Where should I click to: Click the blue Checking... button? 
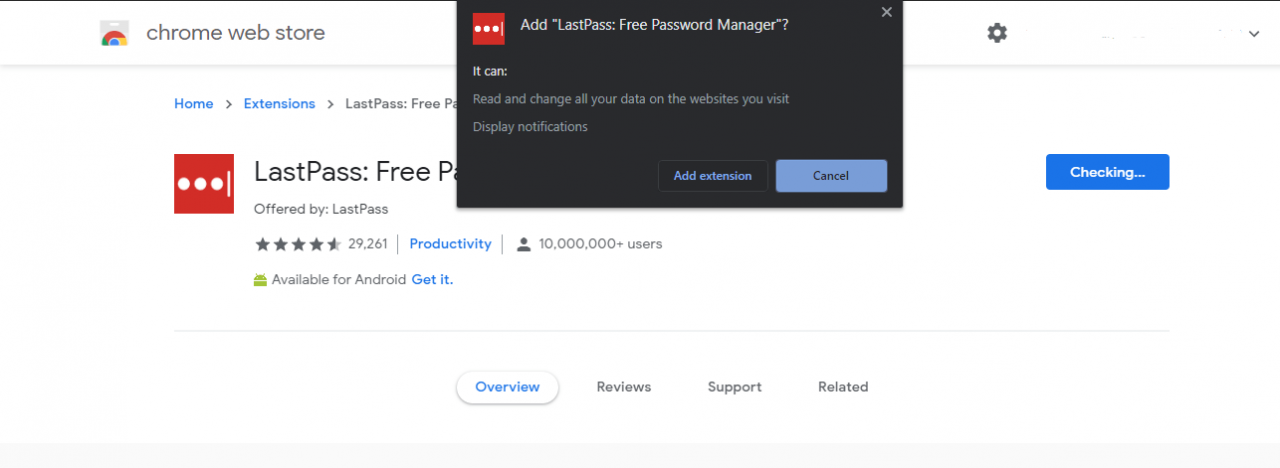tap(1107, 172)
